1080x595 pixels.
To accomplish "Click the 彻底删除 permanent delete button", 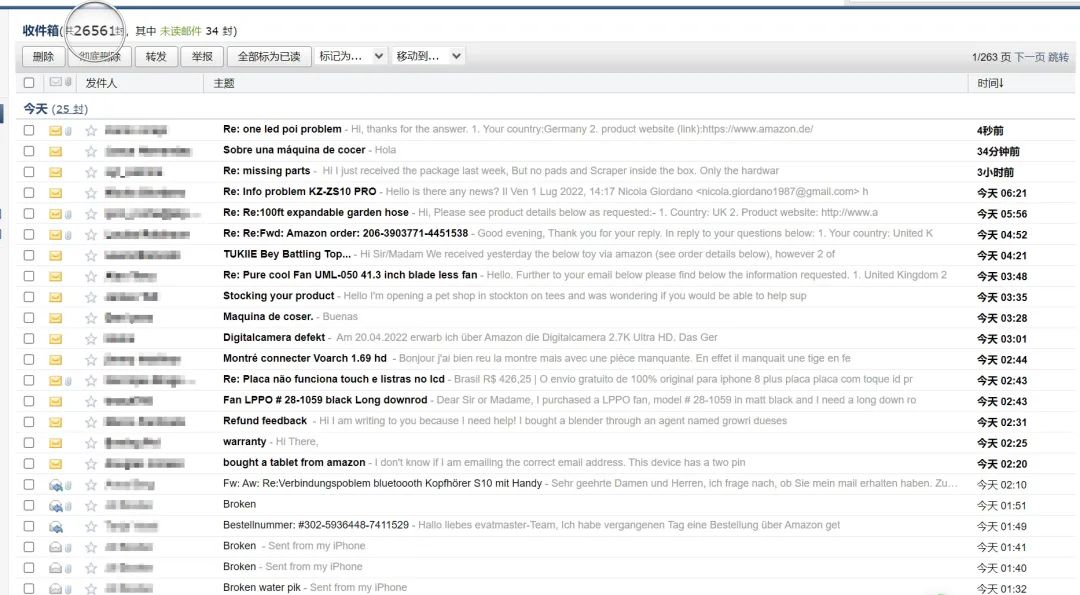I will (99, 56).
